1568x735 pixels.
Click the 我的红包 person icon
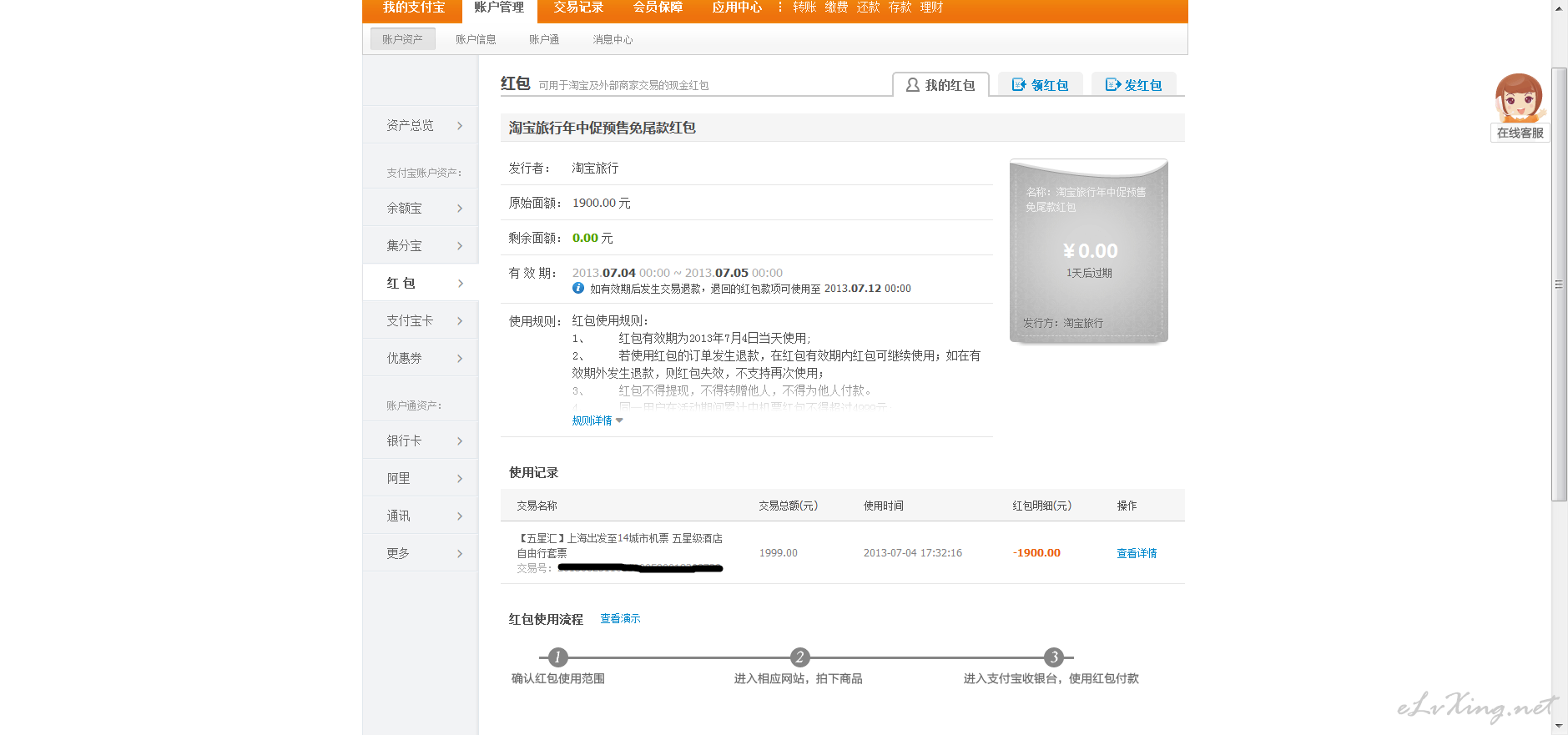pos(913,85)
